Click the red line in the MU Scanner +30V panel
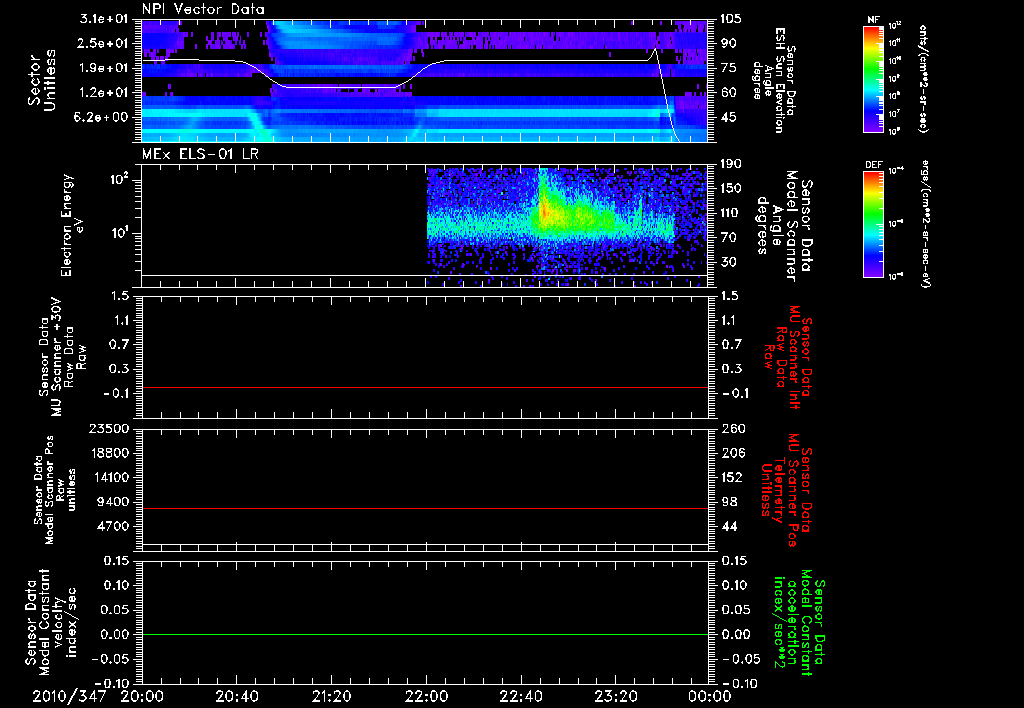Screen dimensions: 1024x708 pyautogui.click(x=425, y=387)
